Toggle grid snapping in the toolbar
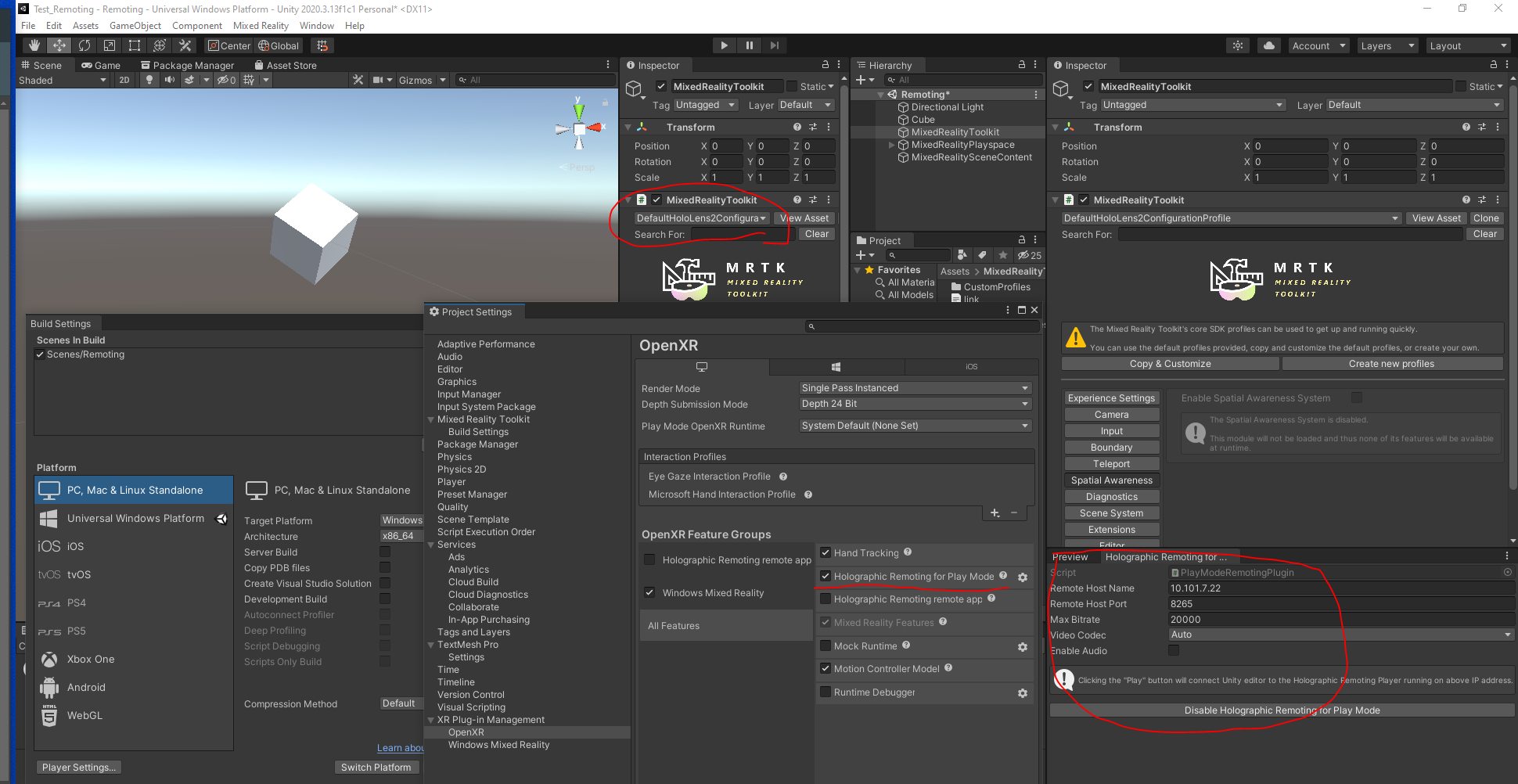This screenshot has width=1518, height=784. tap(322, 45)
